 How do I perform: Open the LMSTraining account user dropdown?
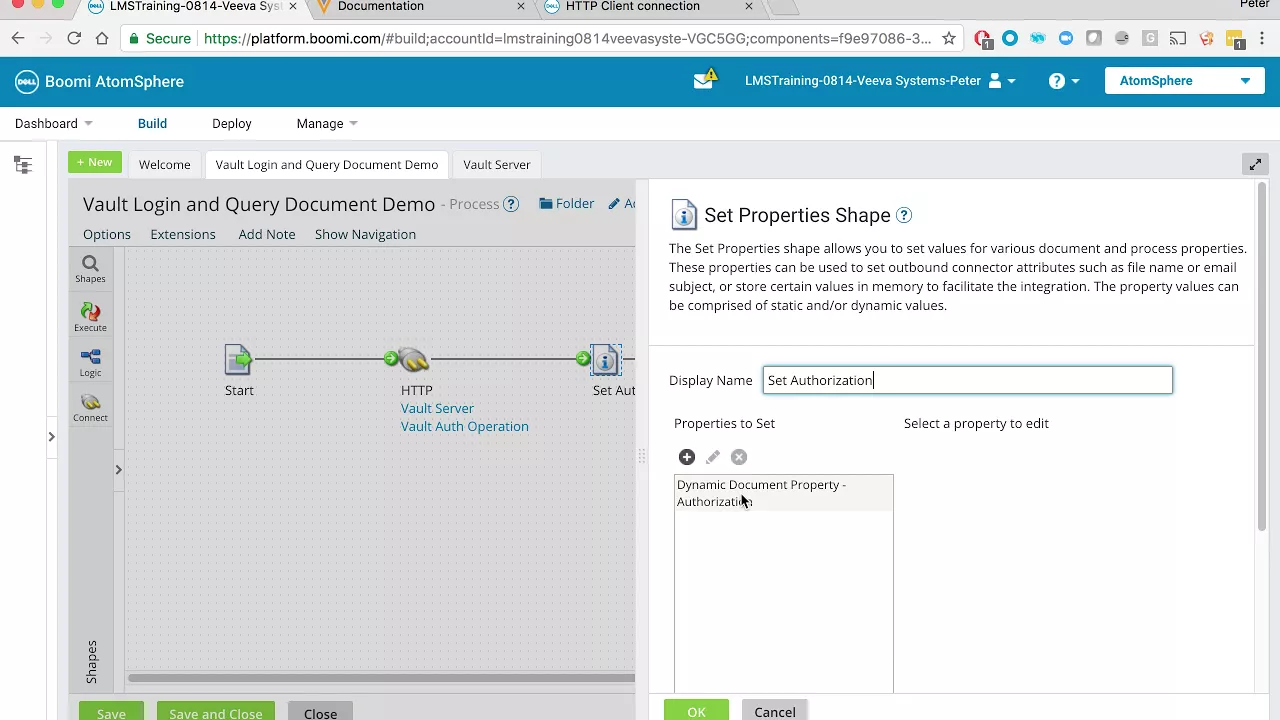880,81
